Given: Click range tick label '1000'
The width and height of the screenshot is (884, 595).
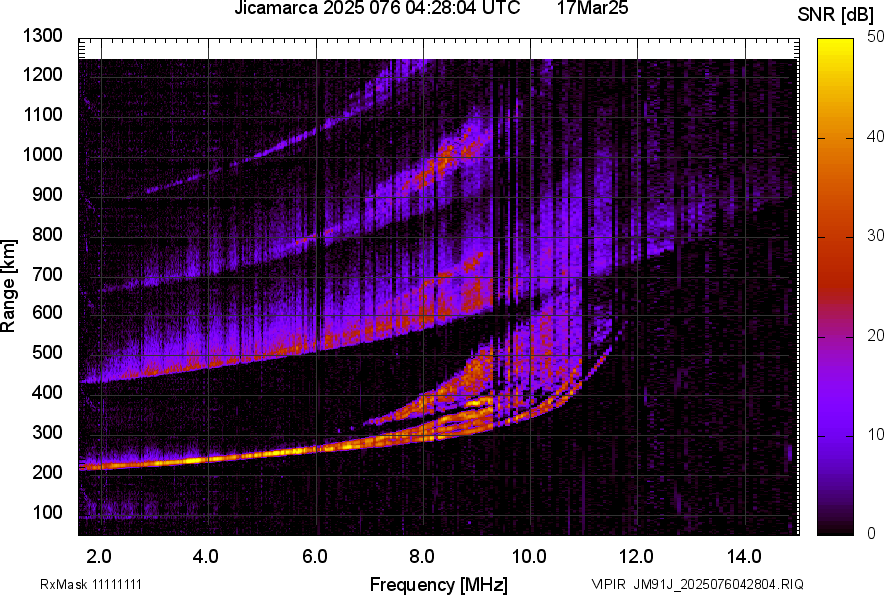Looking at the screenshot, I should (x=42, y=154).
